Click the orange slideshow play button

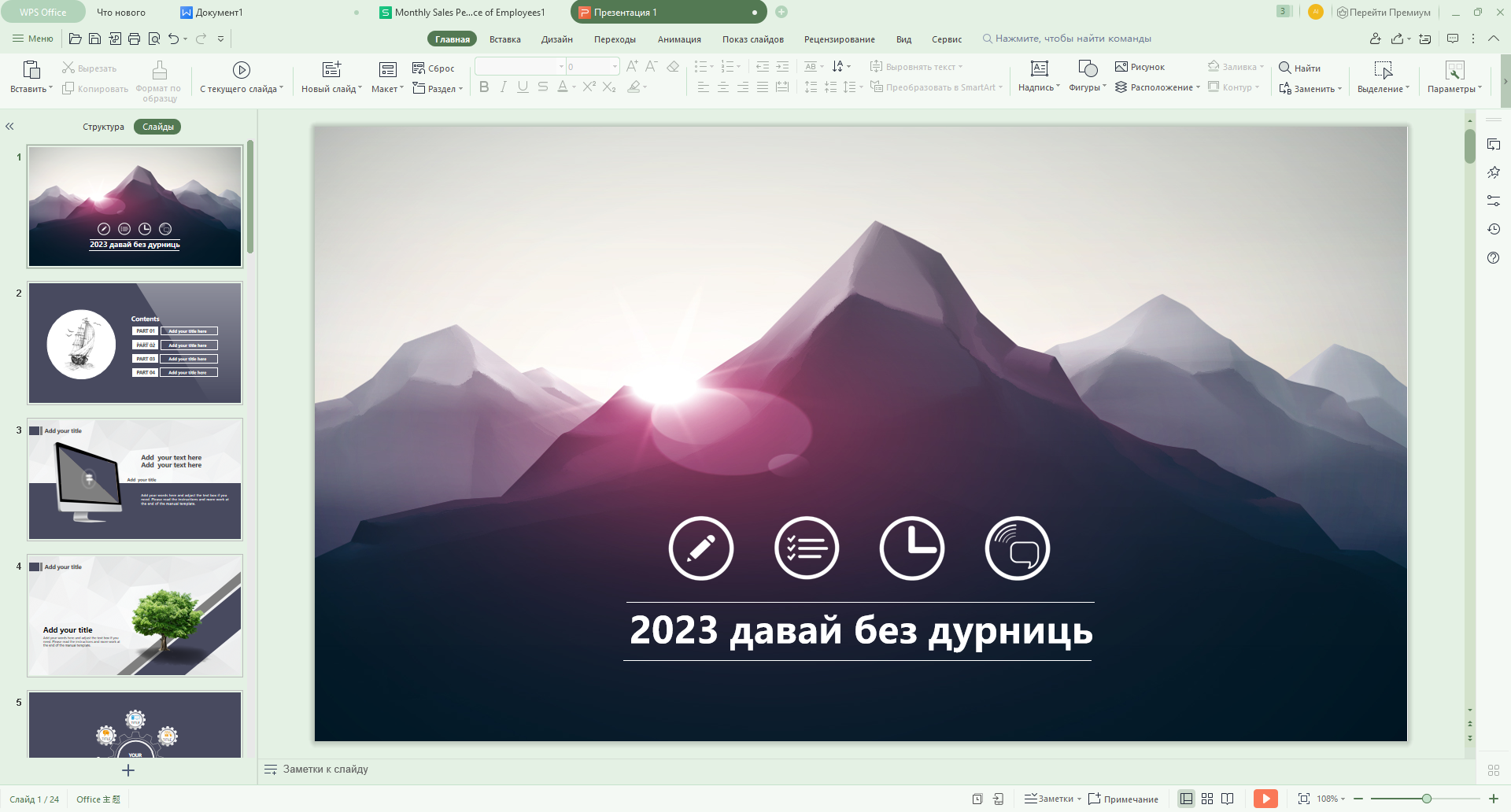(x=1265, y=799)
